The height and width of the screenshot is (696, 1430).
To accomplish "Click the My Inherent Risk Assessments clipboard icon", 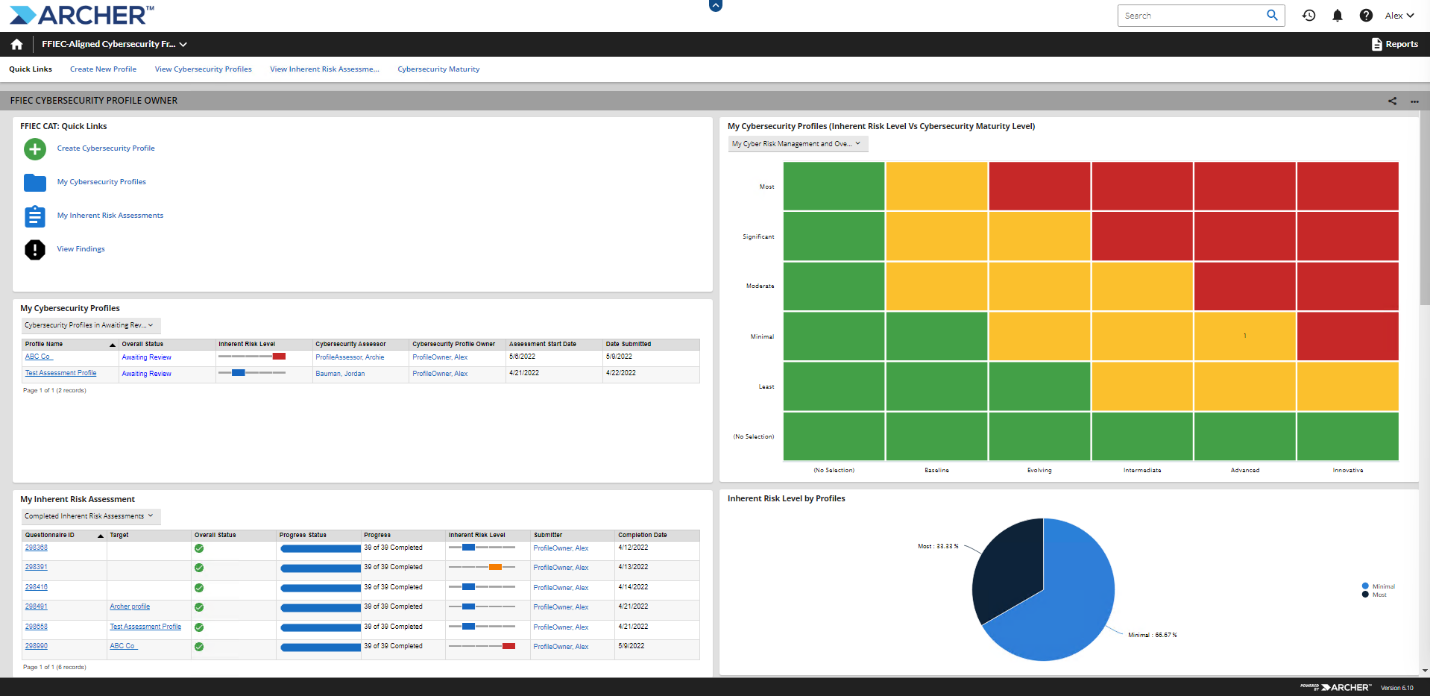I will tap(35, 216).
